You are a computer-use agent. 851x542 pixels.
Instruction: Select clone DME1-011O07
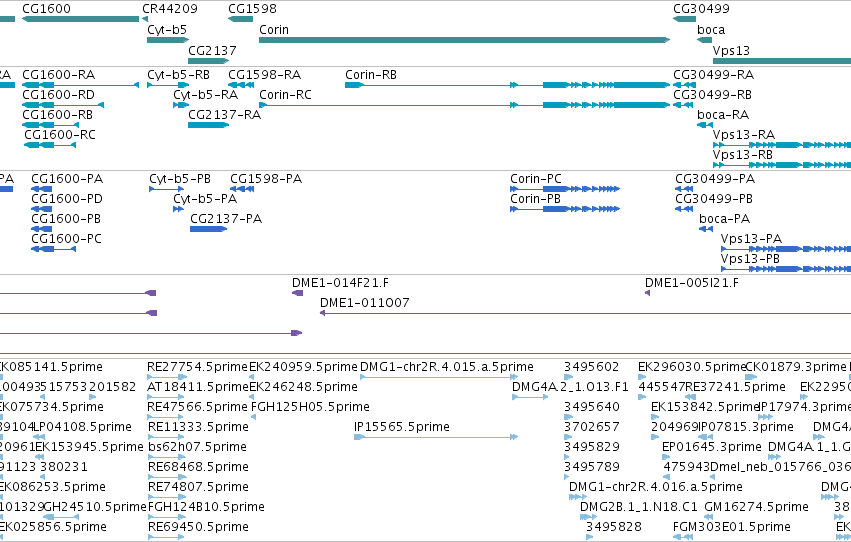(x=586, y=313)
